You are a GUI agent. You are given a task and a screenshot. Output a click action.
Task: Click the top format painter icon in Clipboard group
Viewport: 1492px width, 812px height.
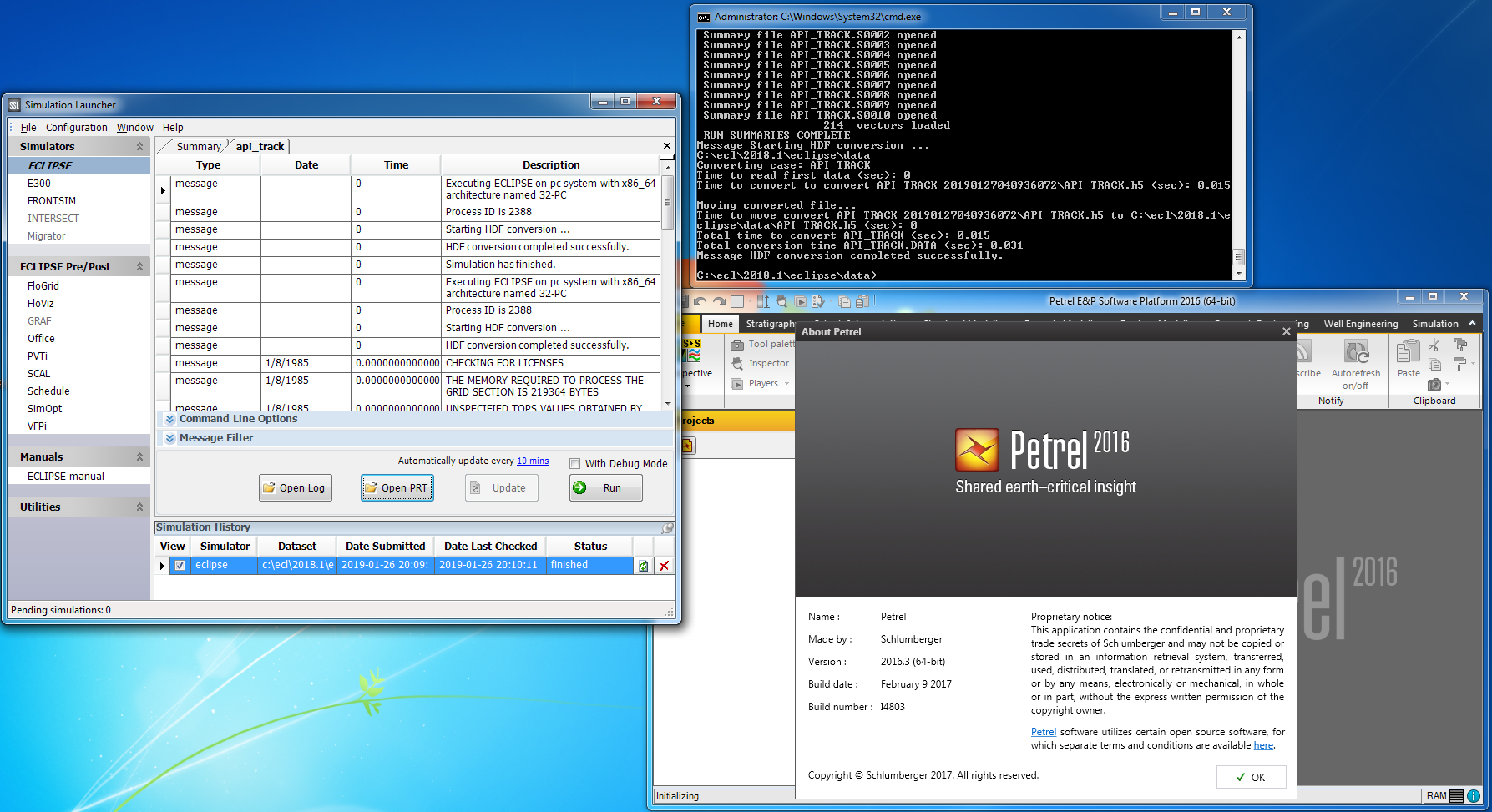click(1460, 345)
